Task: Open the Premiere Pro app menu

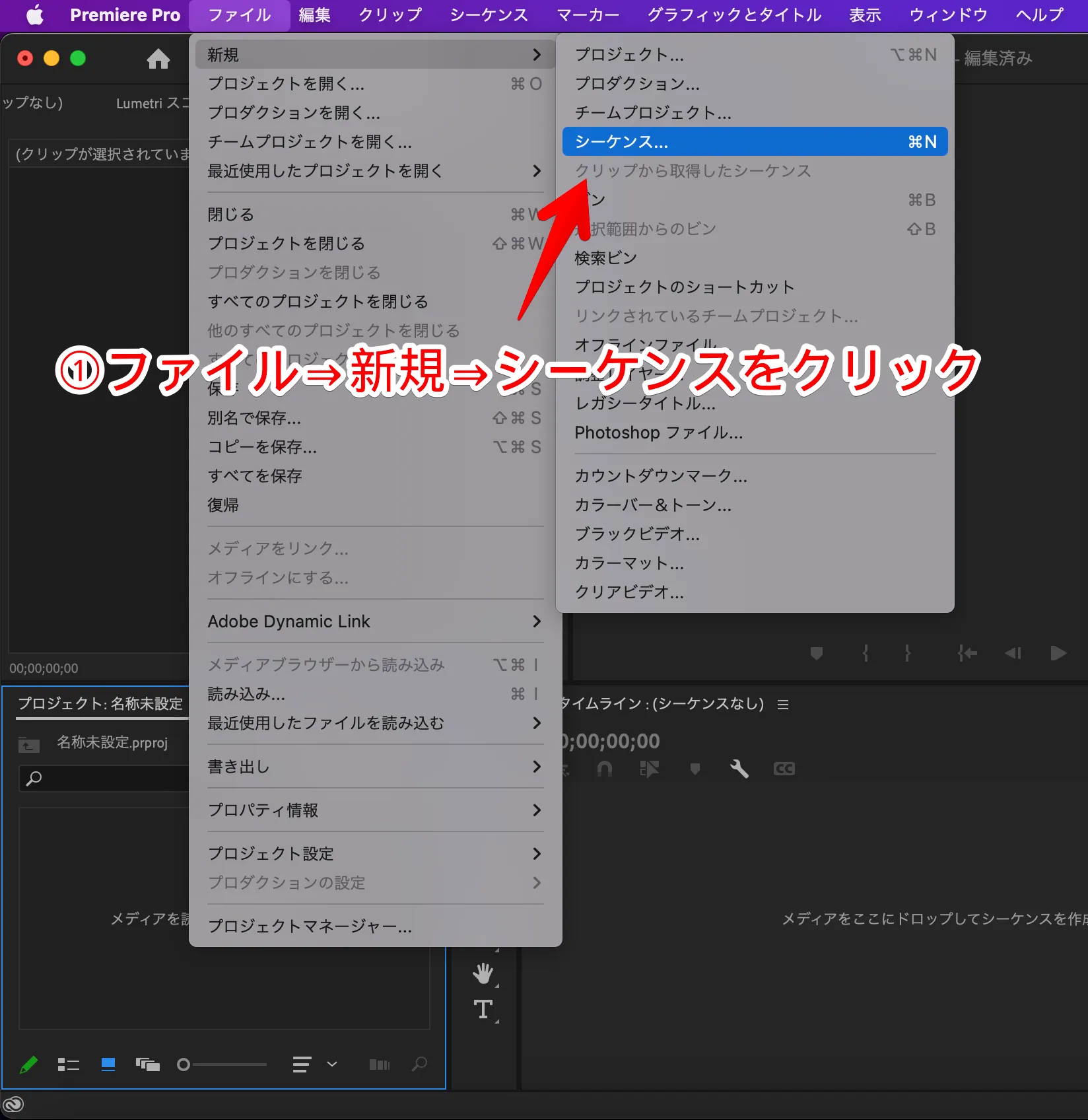Action: pyautogui.click(x=125, y=15)
